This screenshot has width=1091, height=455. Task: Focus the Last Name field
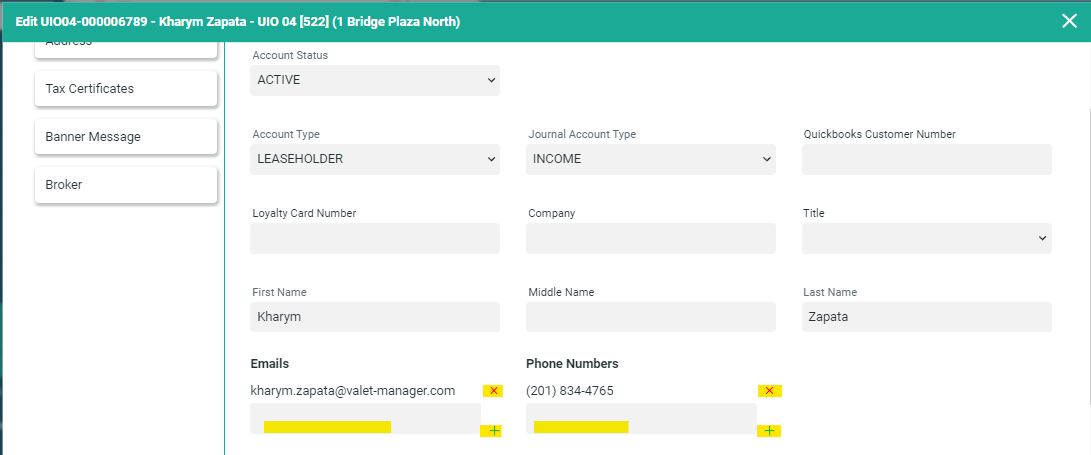pos(926,317)
